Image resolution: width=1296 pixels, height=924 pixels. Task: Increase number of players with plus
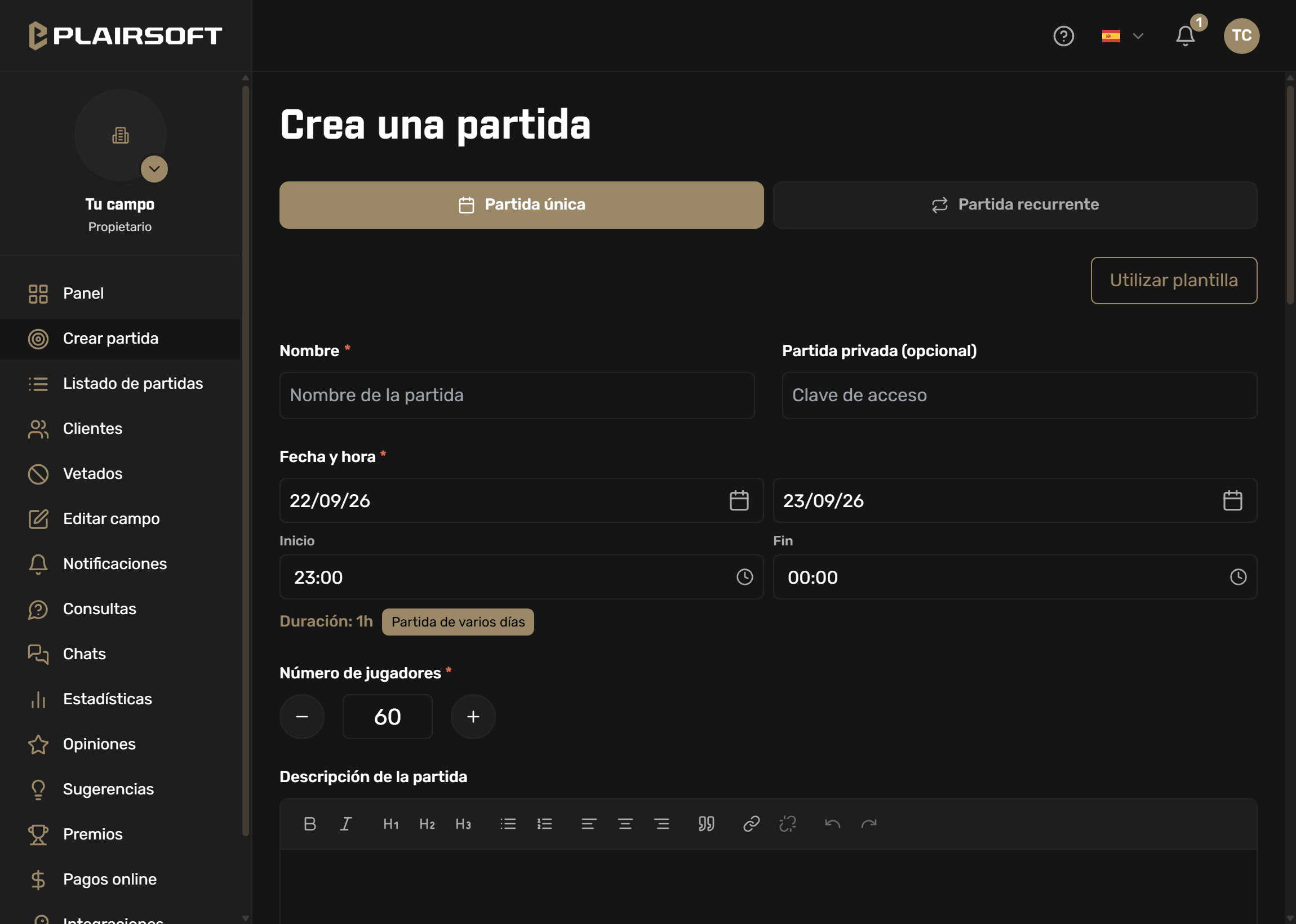tap(473, 717)
